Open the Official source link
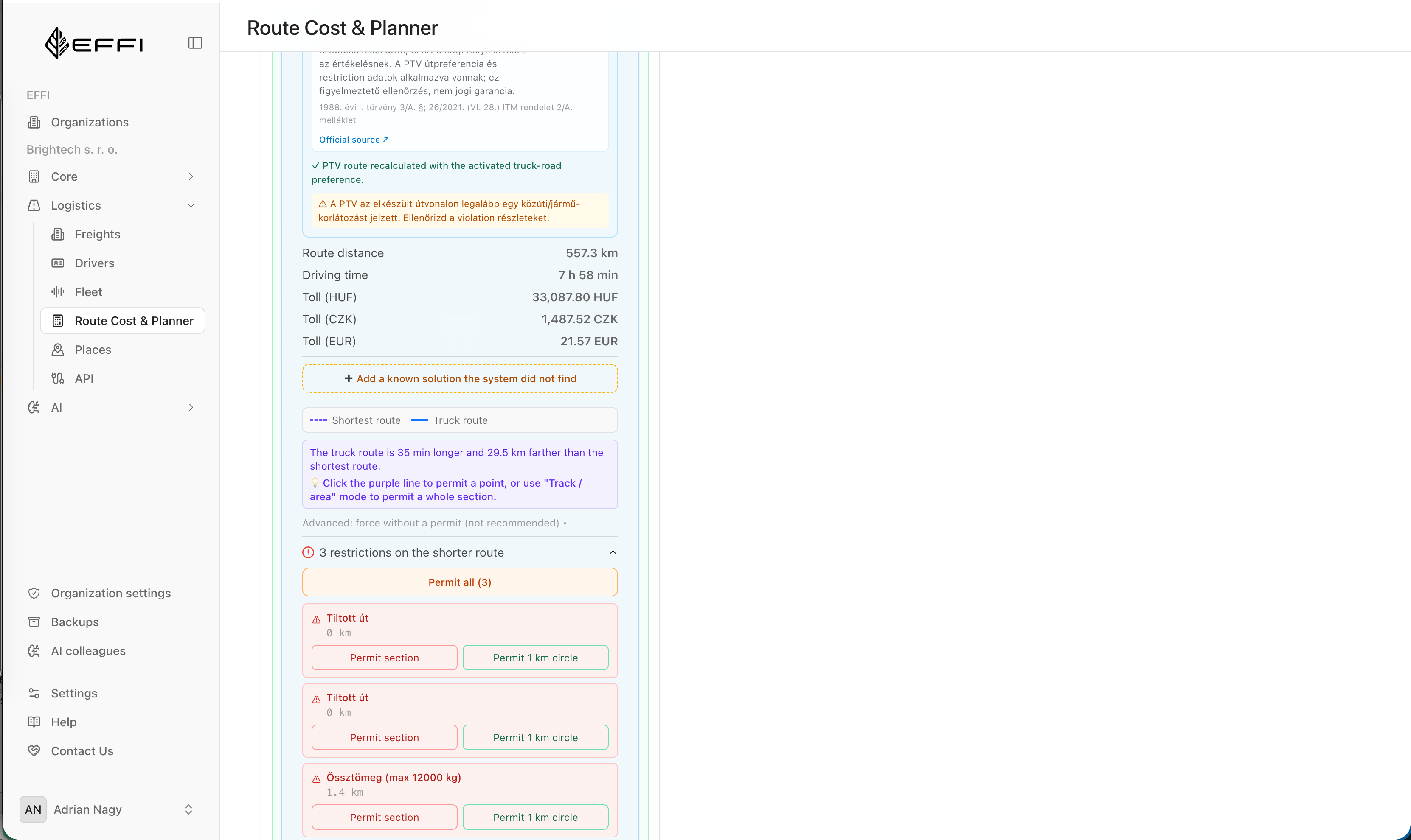 (x=354, y=140)
